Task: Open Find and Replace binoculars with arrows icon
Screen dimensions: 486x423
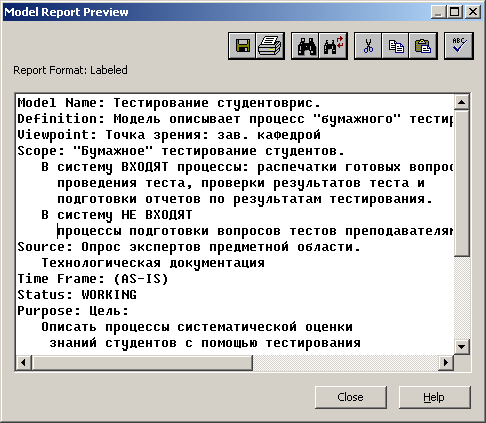Action: click(333, 46)
